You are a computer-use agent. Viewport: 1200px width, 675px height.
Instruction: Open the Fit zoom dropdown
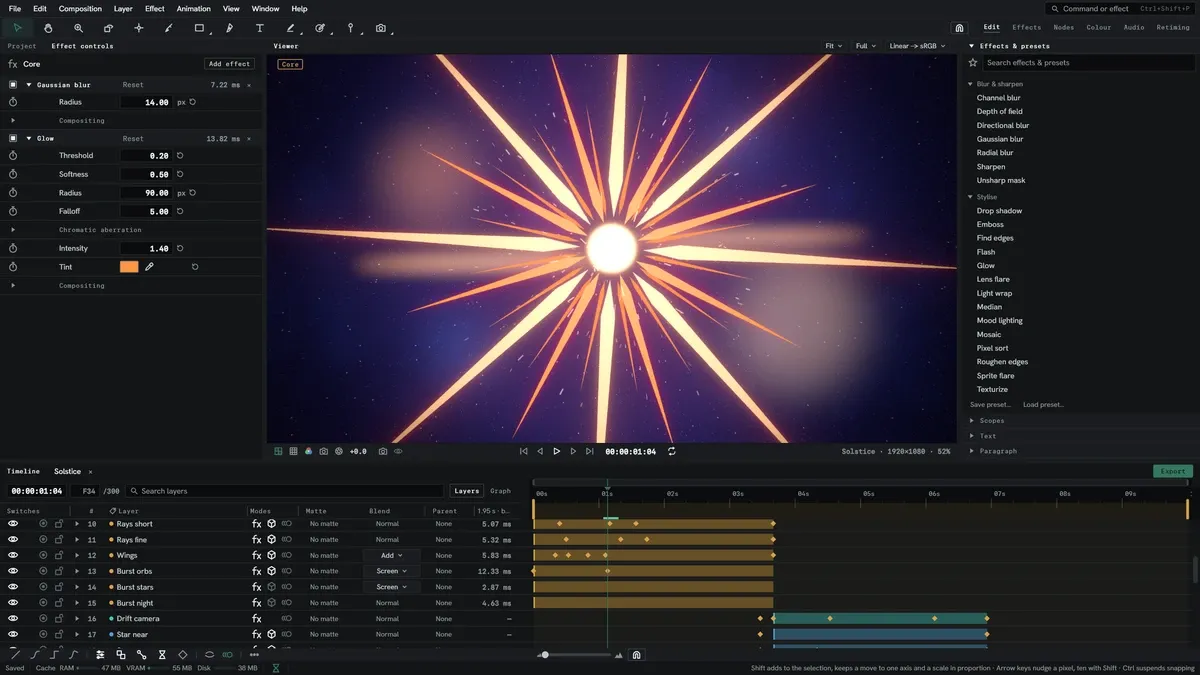tap(834, 46)
